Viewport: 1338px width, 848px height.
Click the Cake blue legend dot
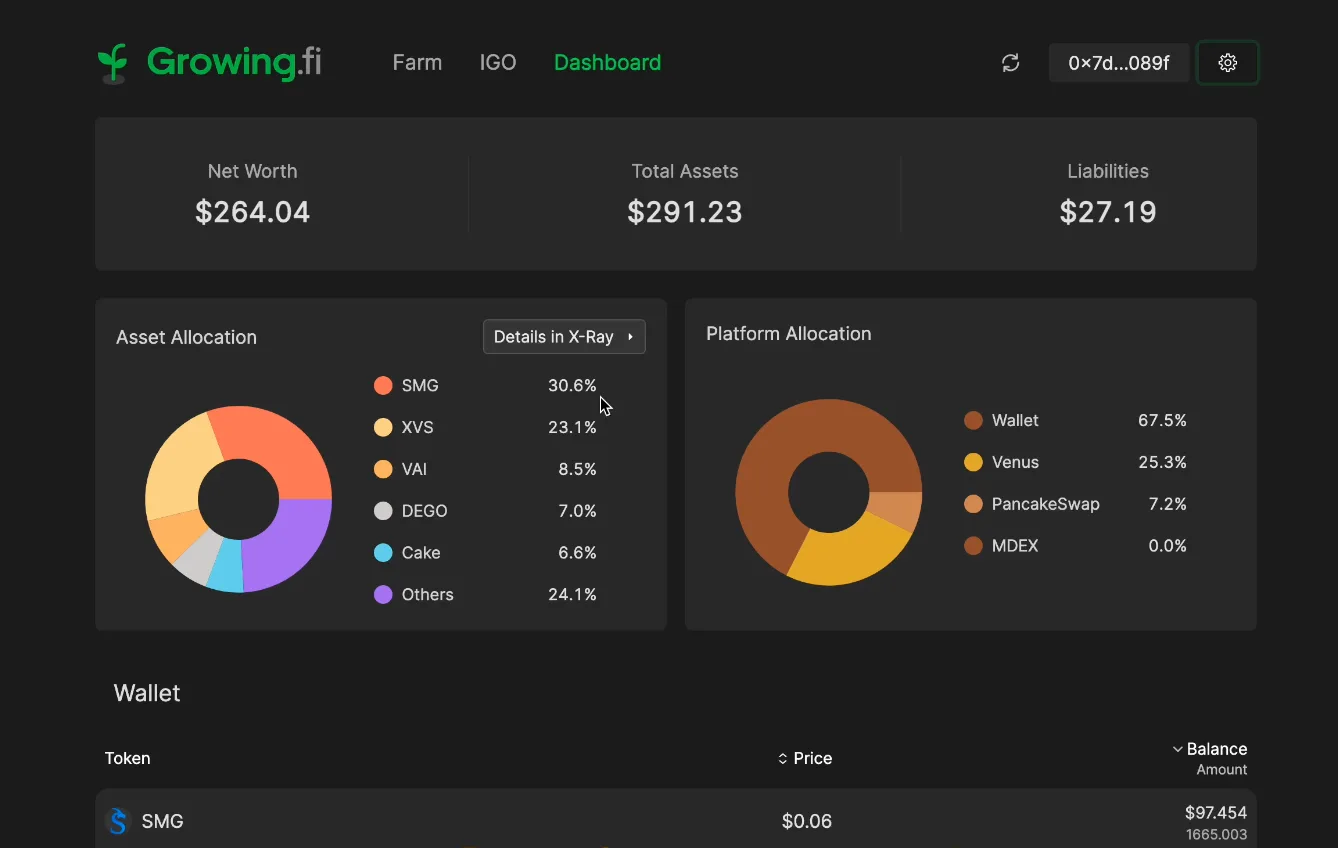tap(383, 553)
